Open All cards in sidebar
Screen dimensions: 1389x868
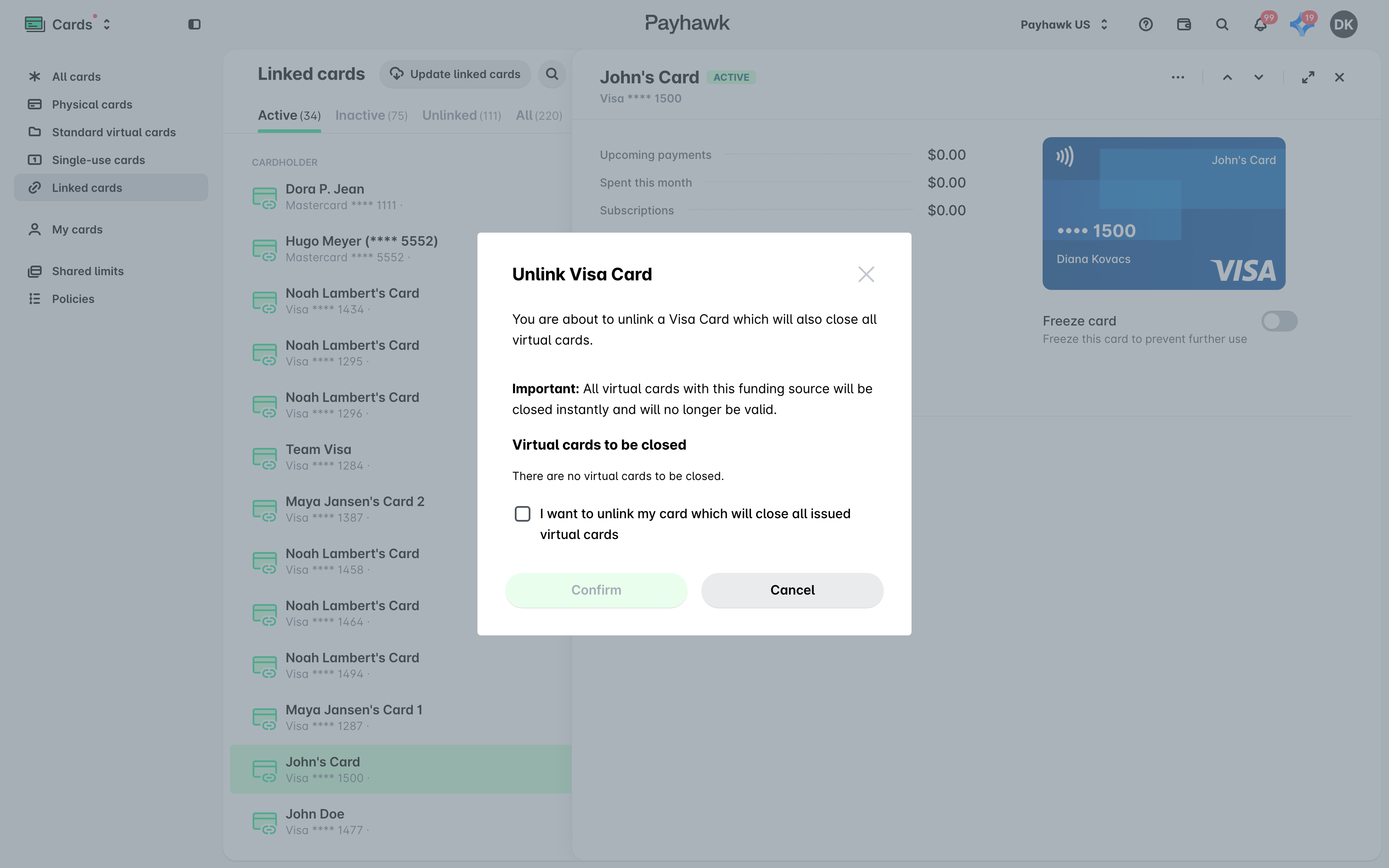111,77
